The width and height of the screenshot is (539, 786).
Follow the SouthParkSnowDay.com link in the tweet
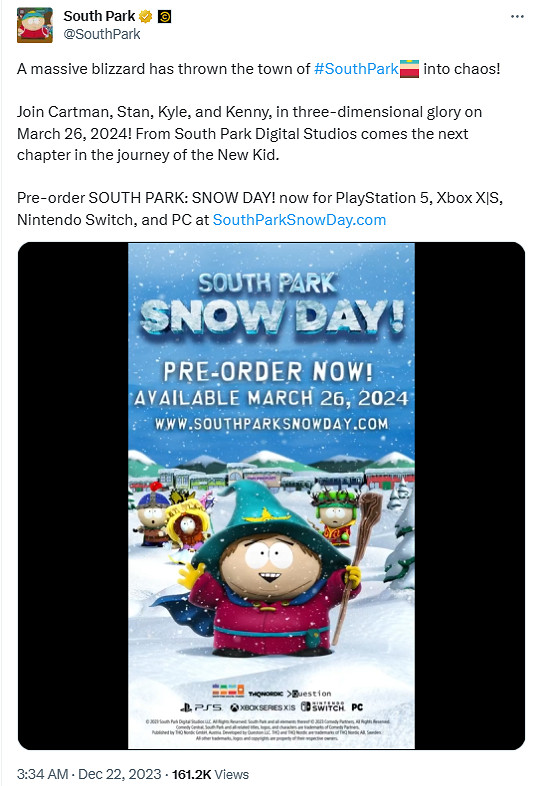[299, 220]
